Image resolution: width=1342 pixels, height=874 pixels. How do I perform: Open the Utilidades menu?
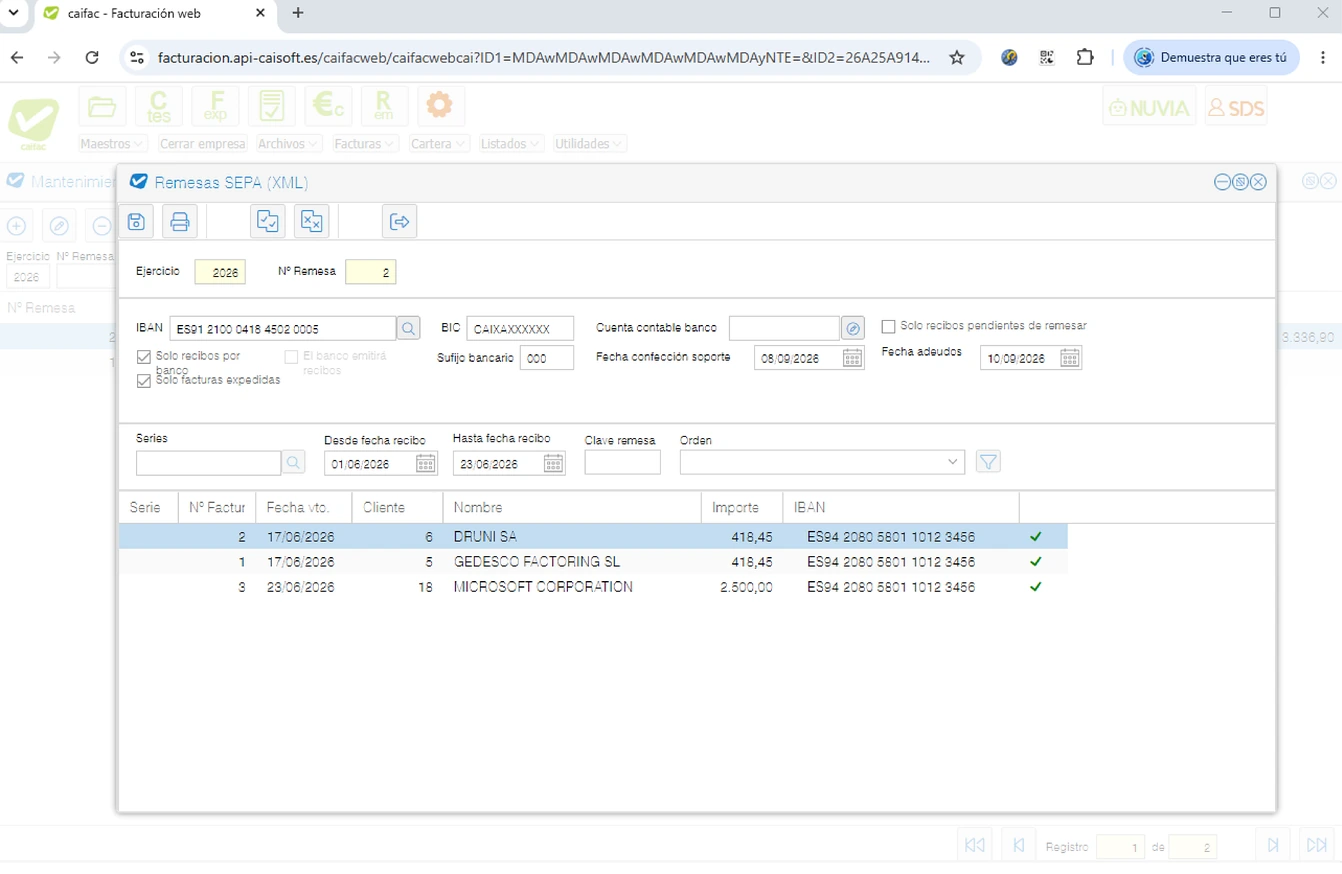(590, 144)
